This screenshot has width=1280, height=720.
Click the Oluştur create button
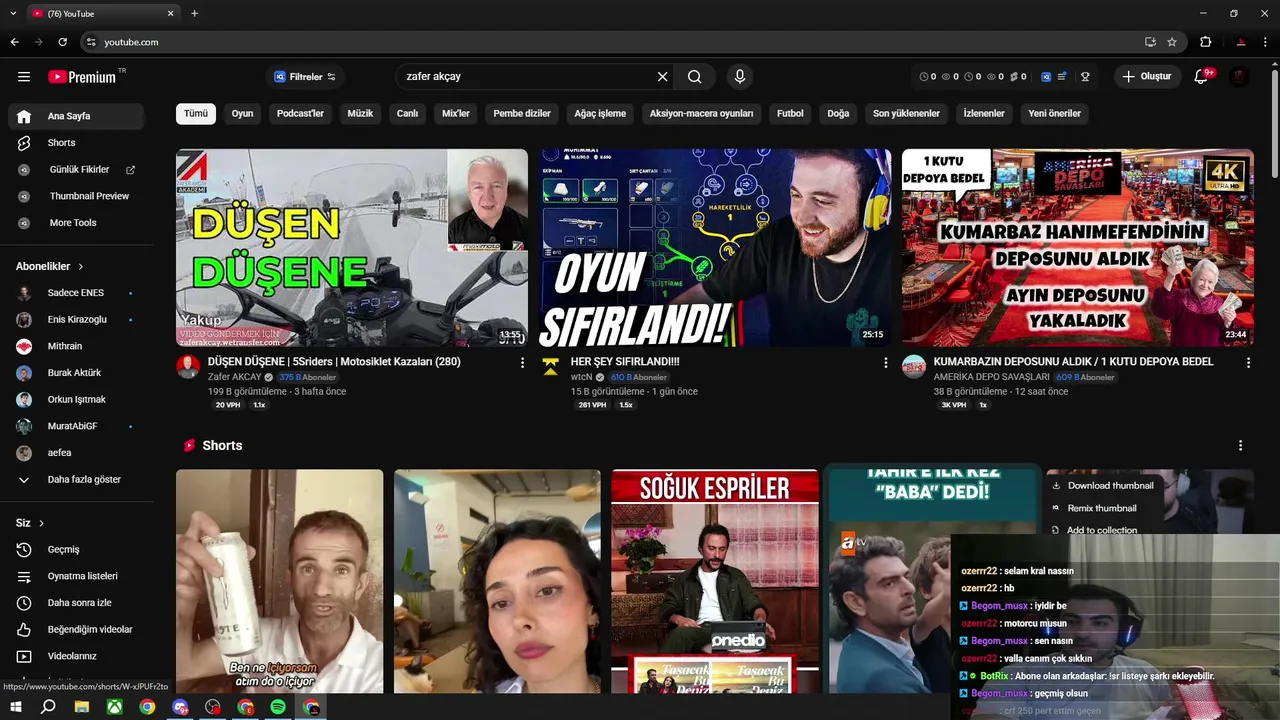point(1148,77)
